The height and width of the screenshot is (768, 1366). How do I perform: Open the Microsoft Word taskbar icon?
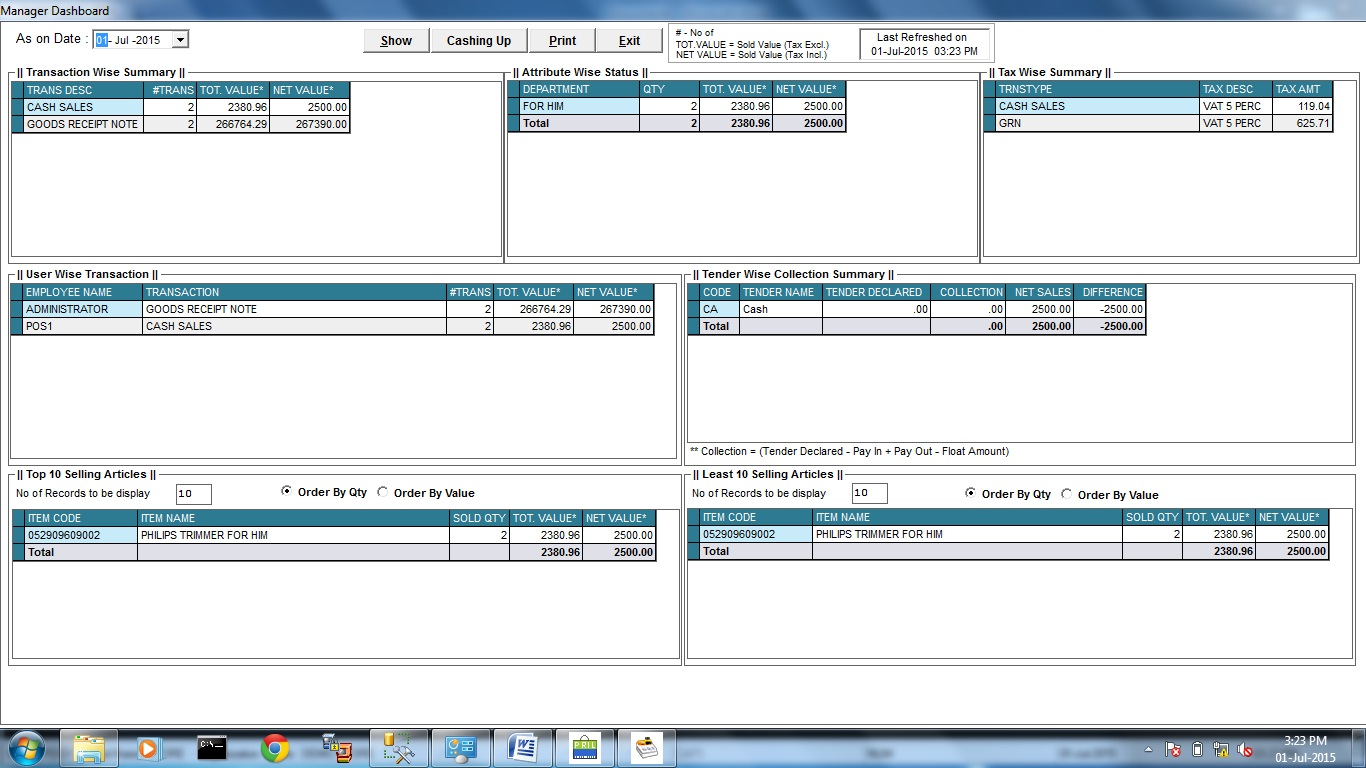tap(523, 748)
